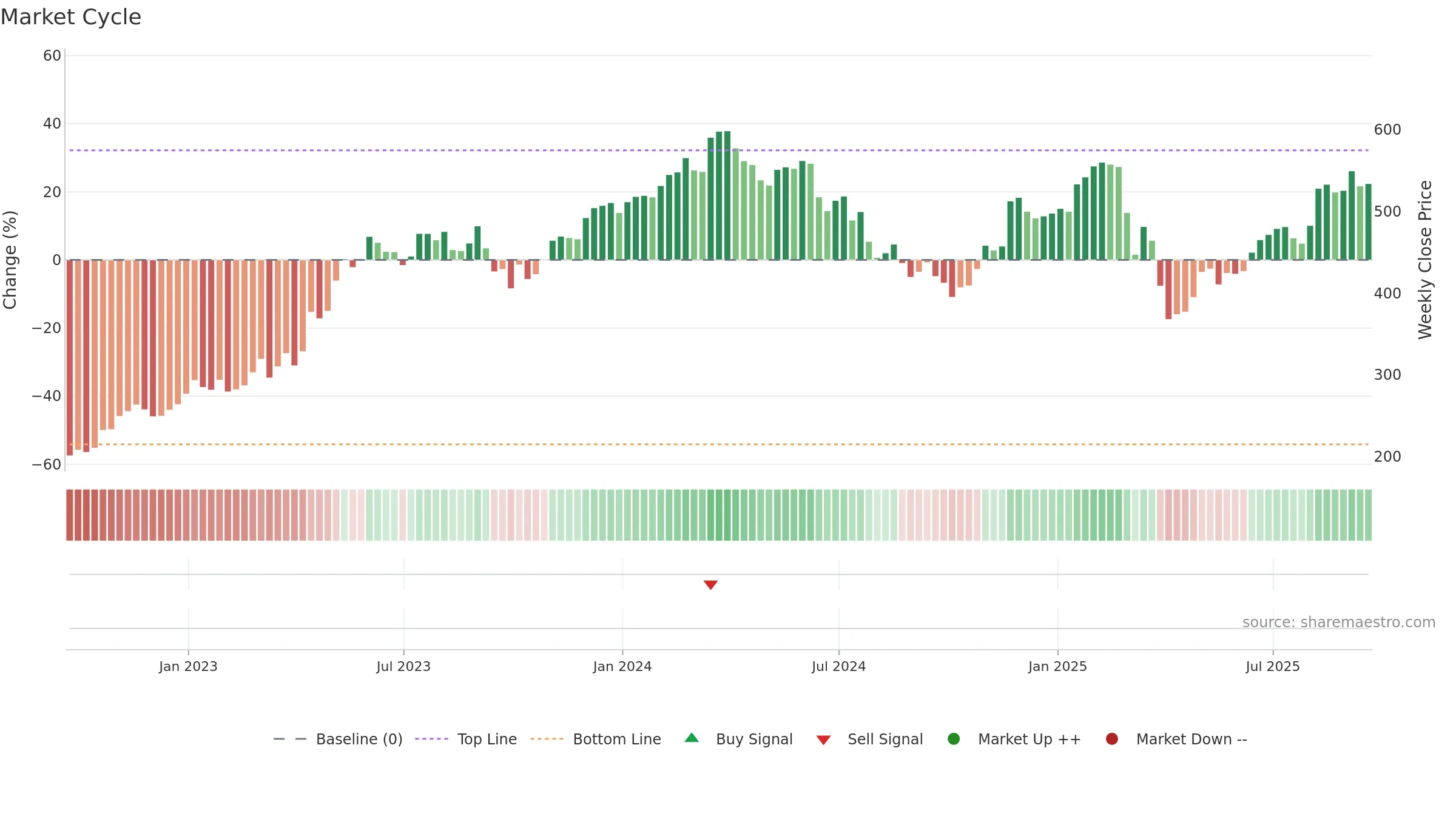Click the gray dashed Baseline legend sample
This screenshot has width=1456, height=819.
(290, 739)
